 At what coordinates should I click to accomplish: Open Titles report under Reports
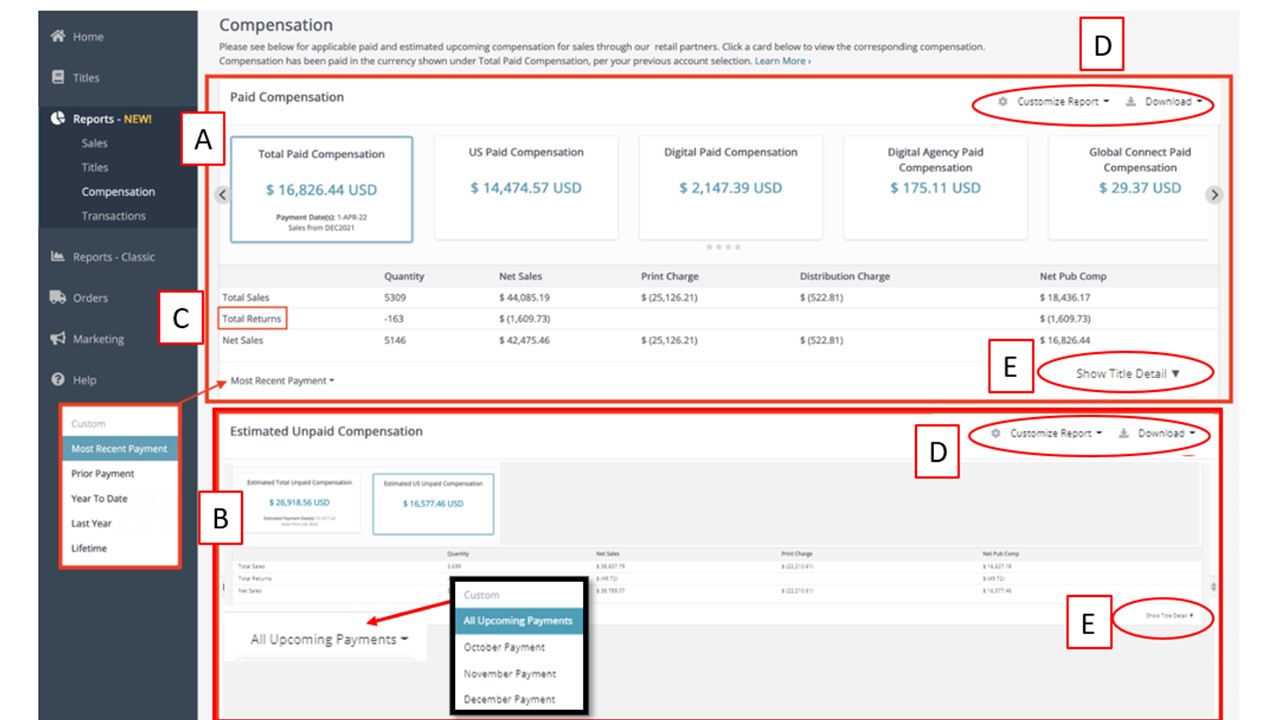(95, 167)
